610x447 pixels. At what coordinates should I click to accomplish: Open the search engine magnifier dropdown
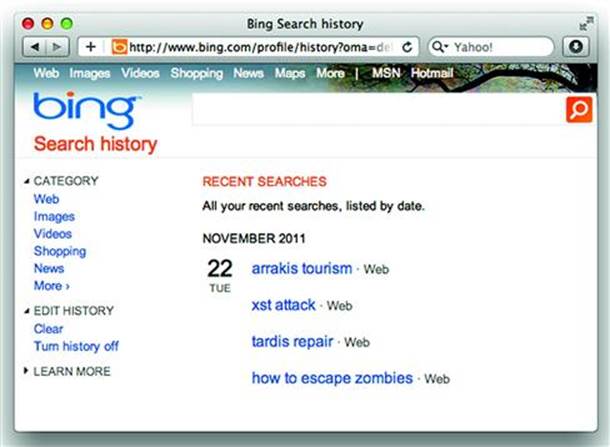440,47
